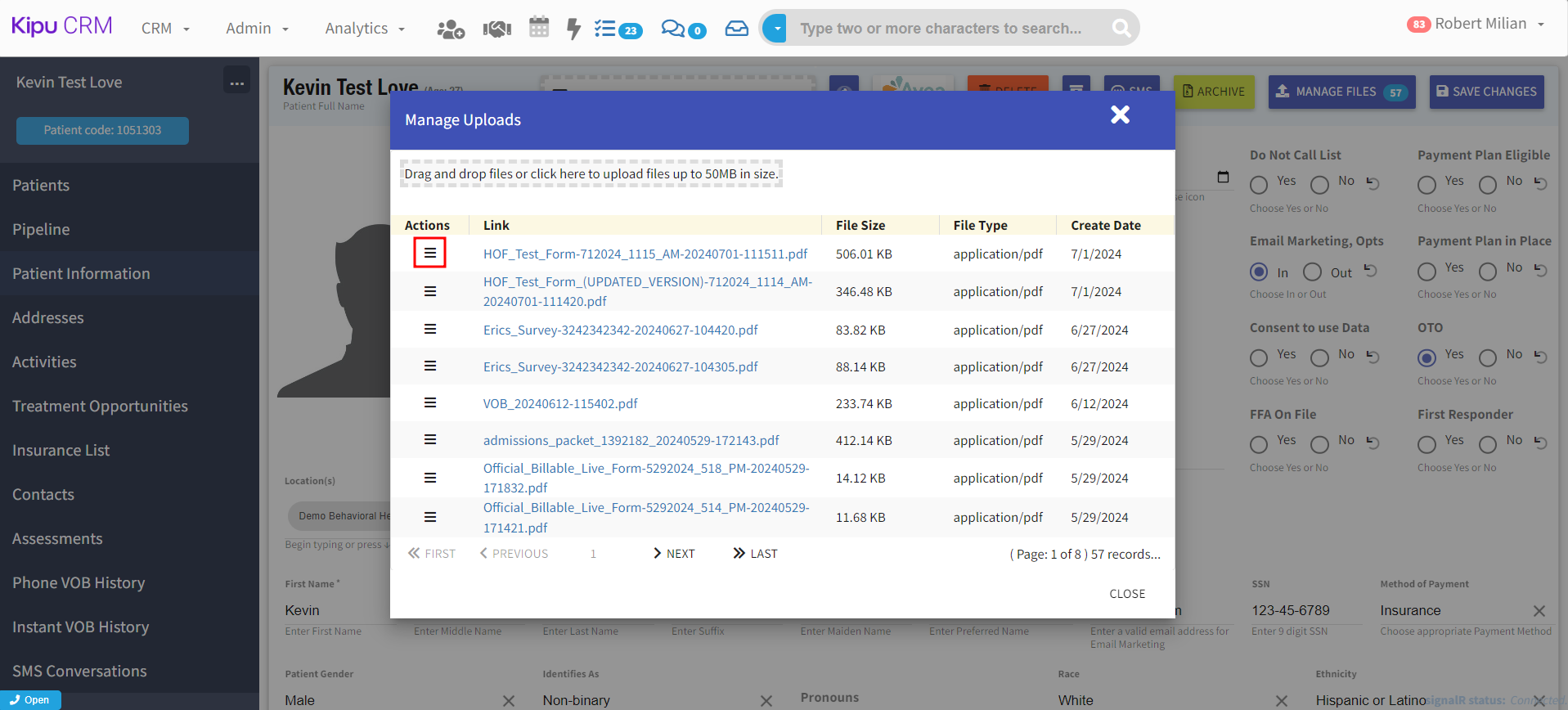Open the admissions_packet PDF link
Image resolution: width=1568 pixels, height=710 pixels.
[x=631, y=440]
